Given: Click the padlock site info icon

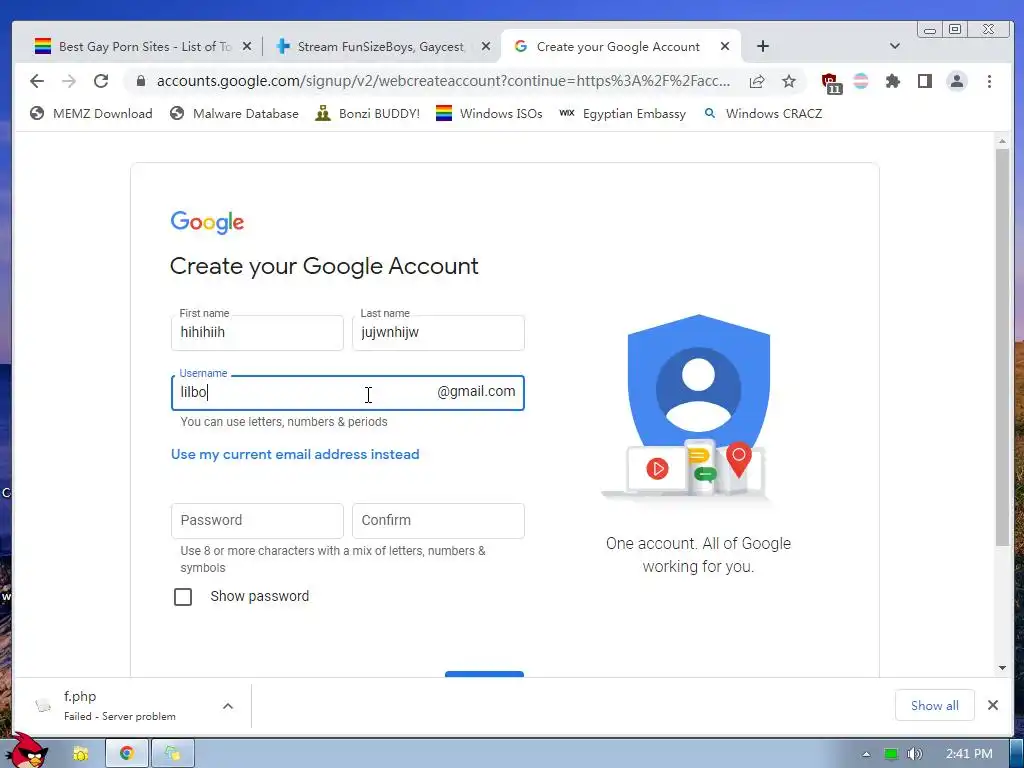Looking at the screenshot, I should (140, 81).
